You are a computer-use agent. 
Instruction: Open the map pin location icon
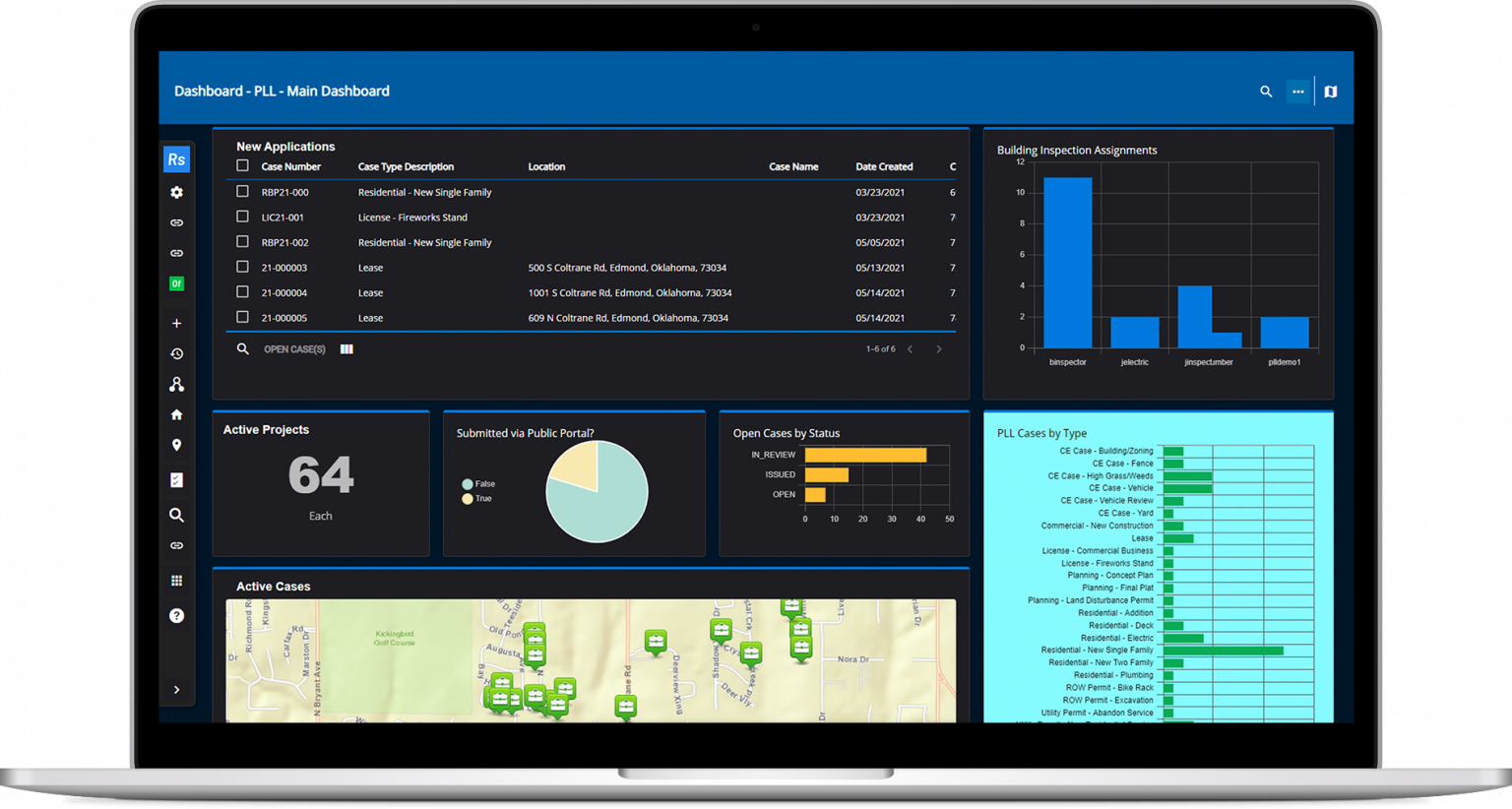(x=176, y=445)
